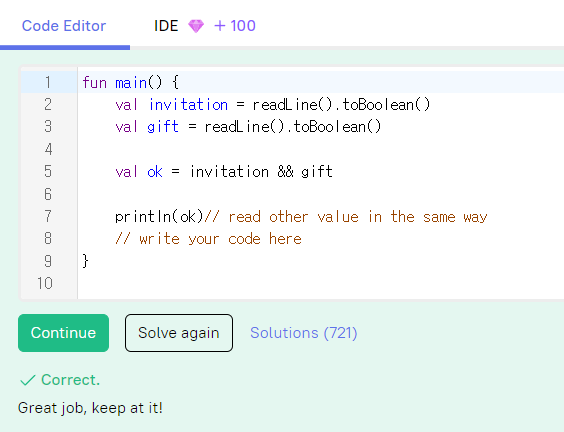Click line number 2 in the gutter

(48, 105)
